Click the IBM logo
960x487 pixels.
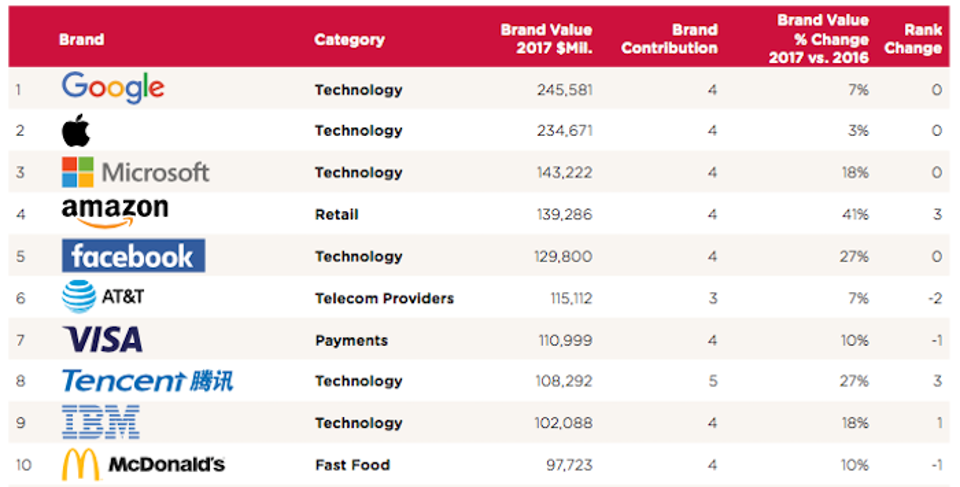point(100,422)
